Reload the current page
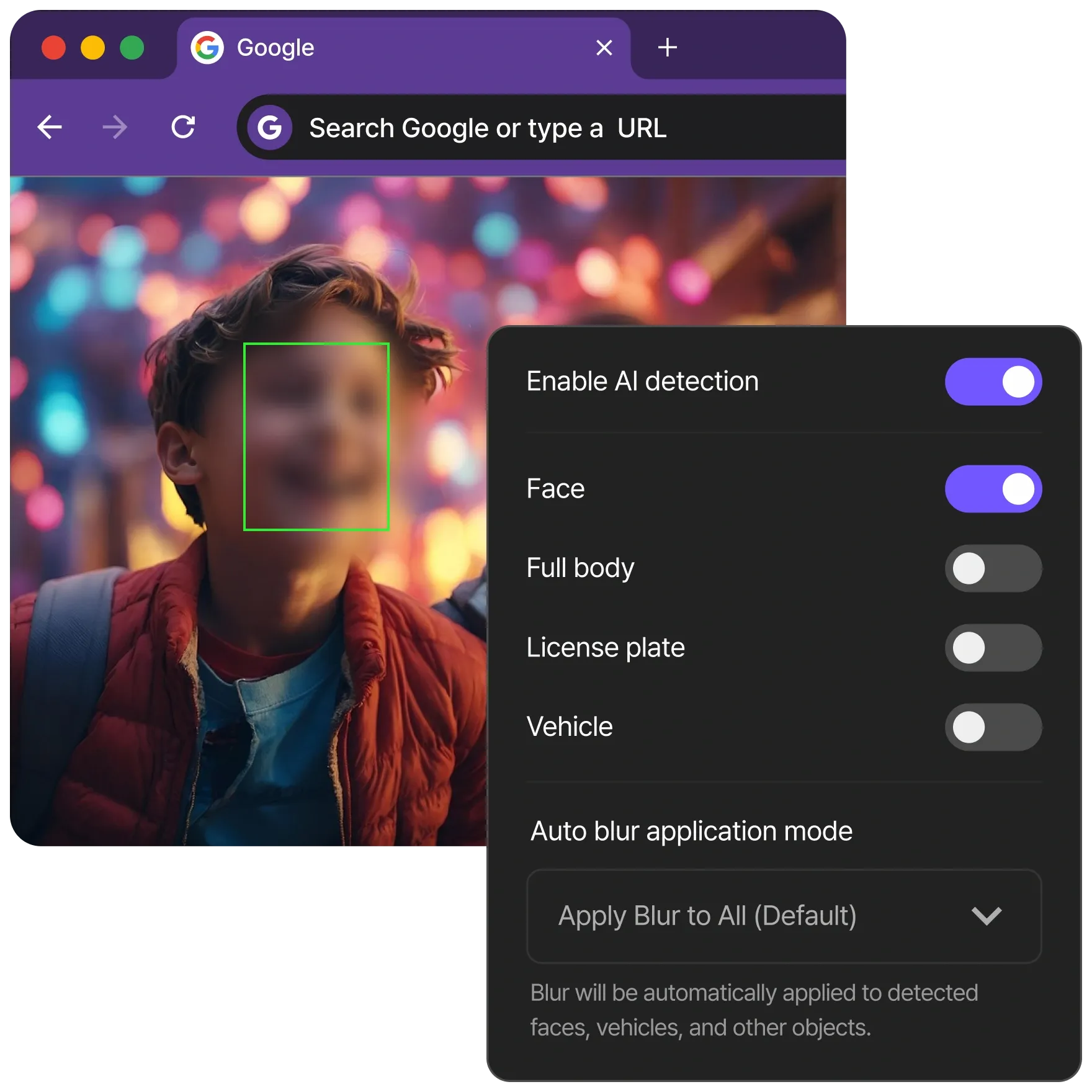The image size is (1092, 1092). [183, 127]
